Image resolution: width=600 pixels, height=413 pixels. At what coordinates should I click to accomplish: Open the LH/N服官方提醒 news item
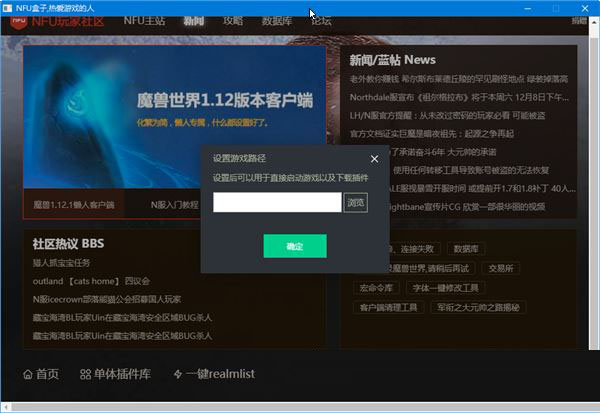click(447, 116)
